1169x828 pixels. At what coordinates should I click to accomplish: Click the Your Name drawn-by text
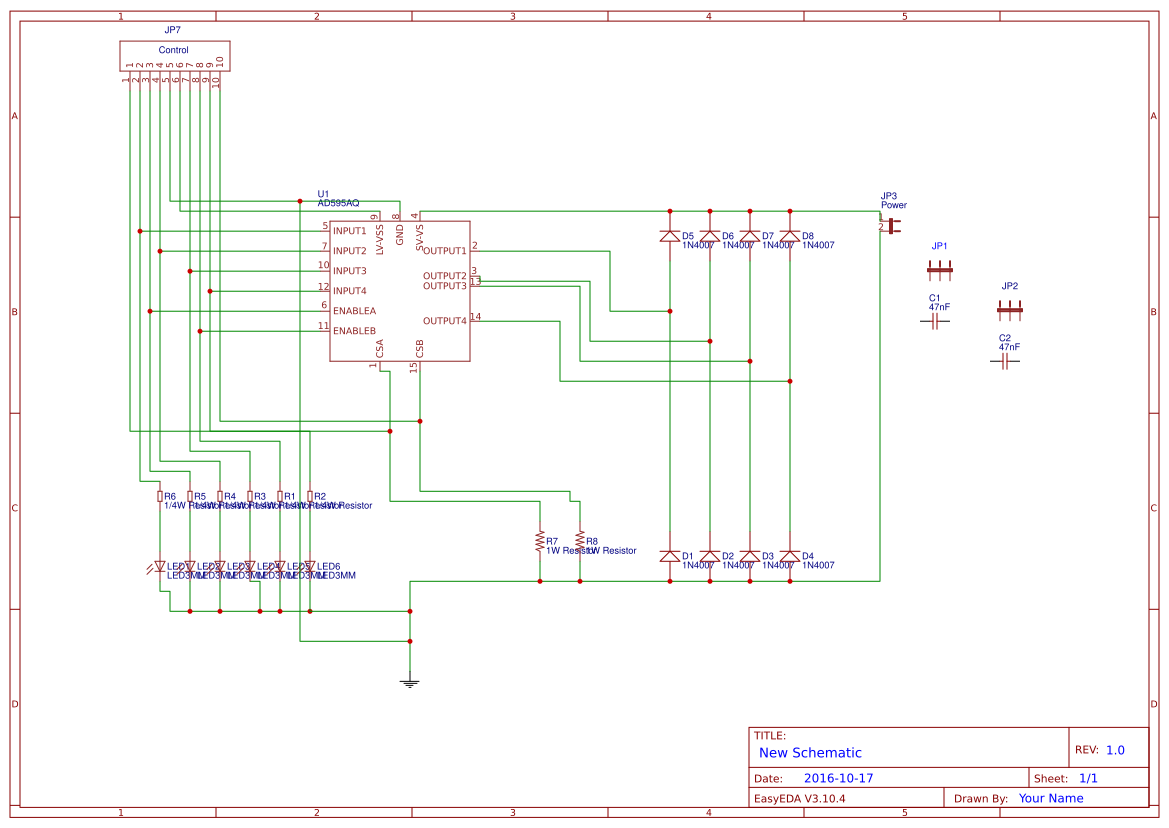pos(1051,798)
